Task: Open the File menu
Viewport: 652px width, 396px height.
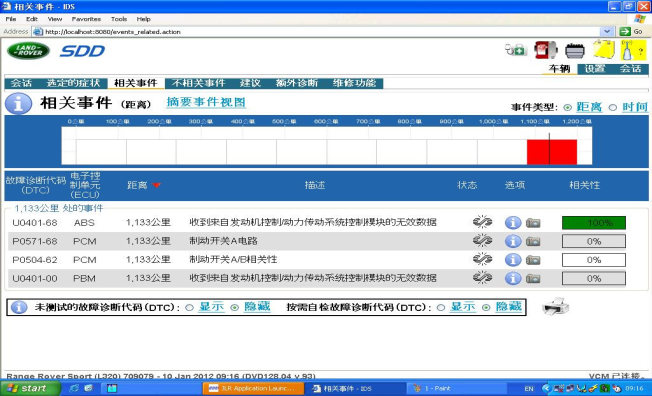Action: (x=11, y=19)
